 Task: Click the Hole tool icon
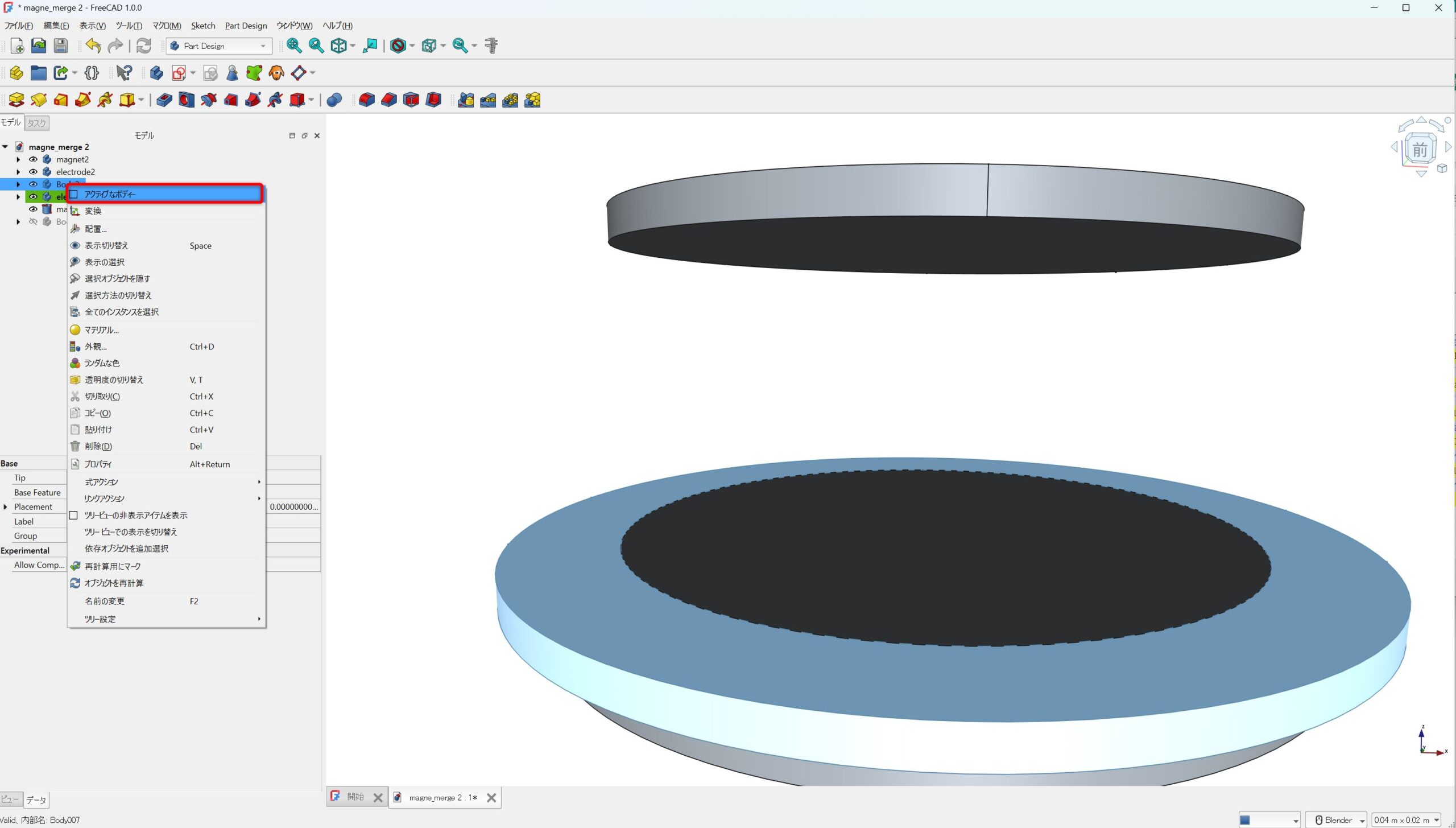click(x=186, y=100)
